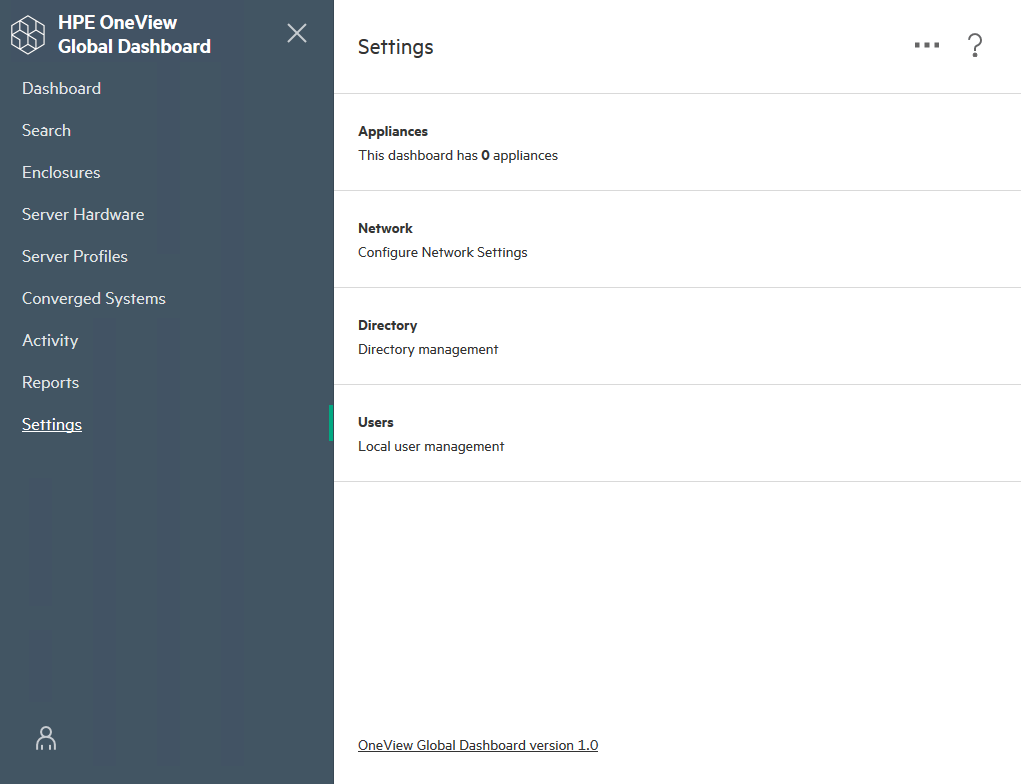
Task: View the Activity page
Action: 50,341
